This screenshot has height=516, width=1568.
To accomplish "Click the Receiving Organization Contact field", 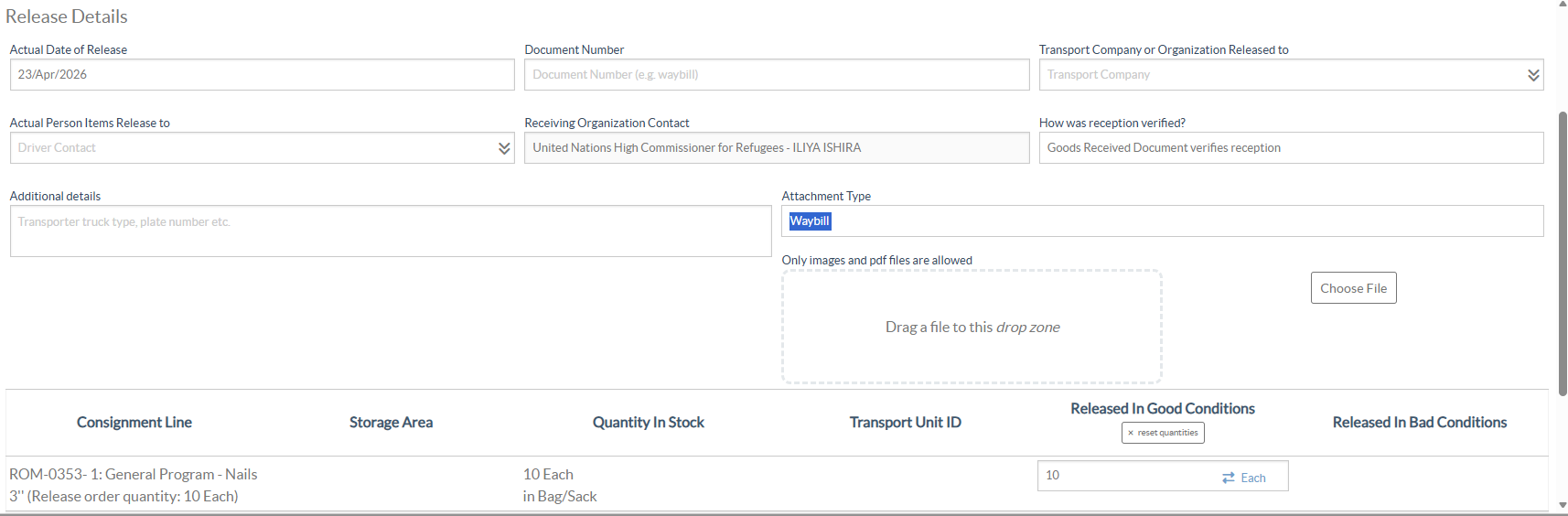I will click(x=777, y=148).
